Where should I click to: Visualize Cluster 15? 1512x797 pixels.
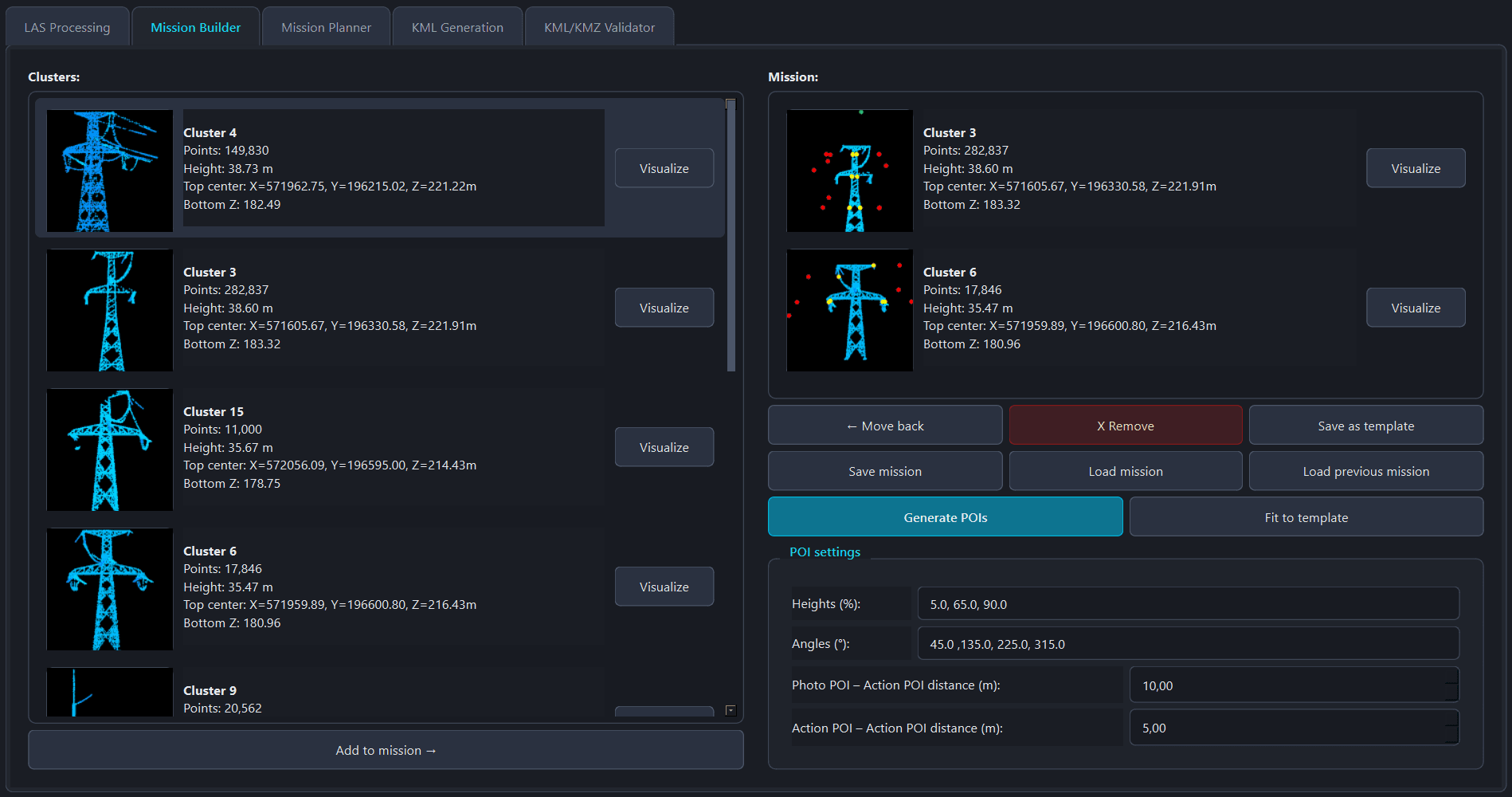click(664, 446)
